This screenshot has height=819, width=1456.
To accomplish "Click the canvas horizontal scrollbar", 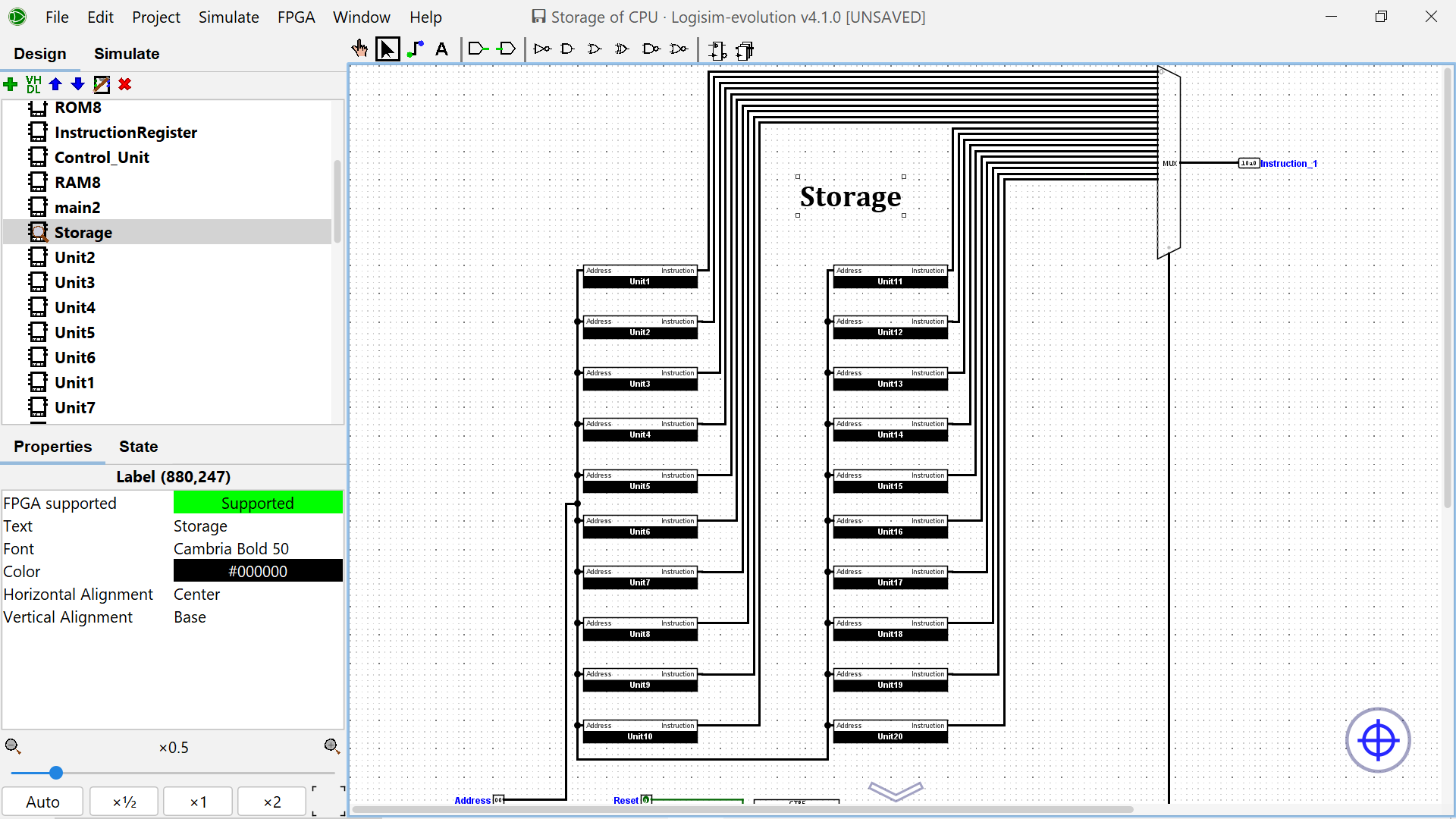I will coord(743,809).
